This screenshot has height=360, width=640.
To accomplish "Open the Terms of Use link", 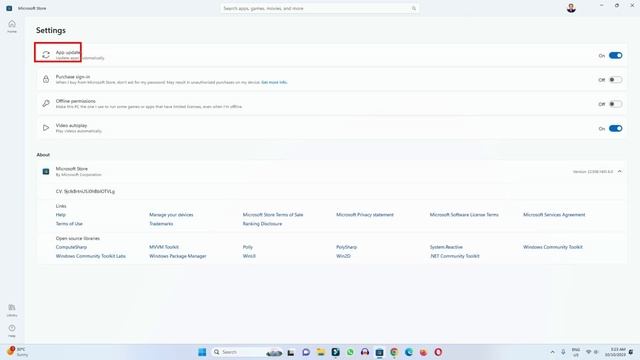I will 69,224.
